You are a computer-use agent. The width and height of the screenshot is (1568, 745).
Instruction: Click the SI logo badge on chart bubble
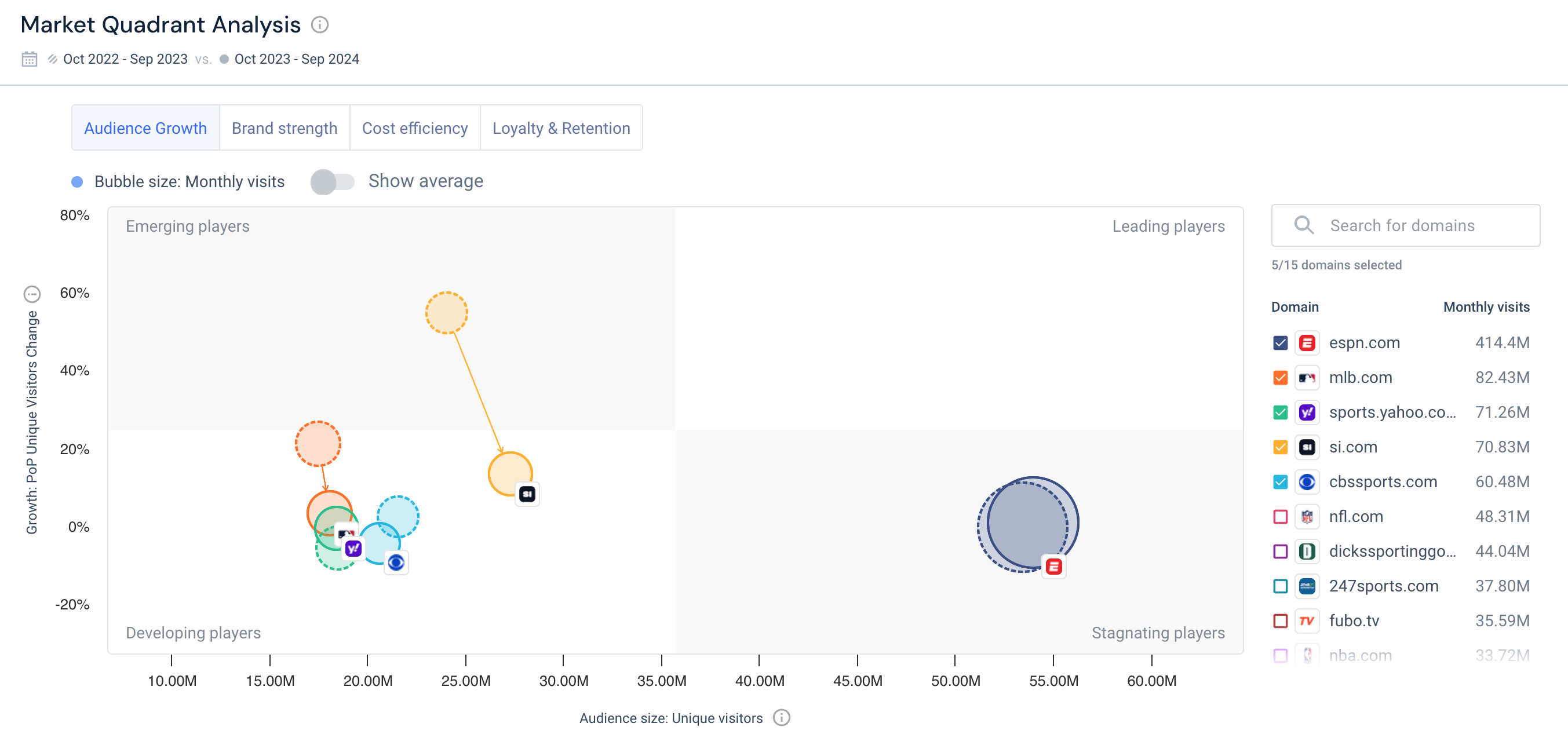point(527,494)
